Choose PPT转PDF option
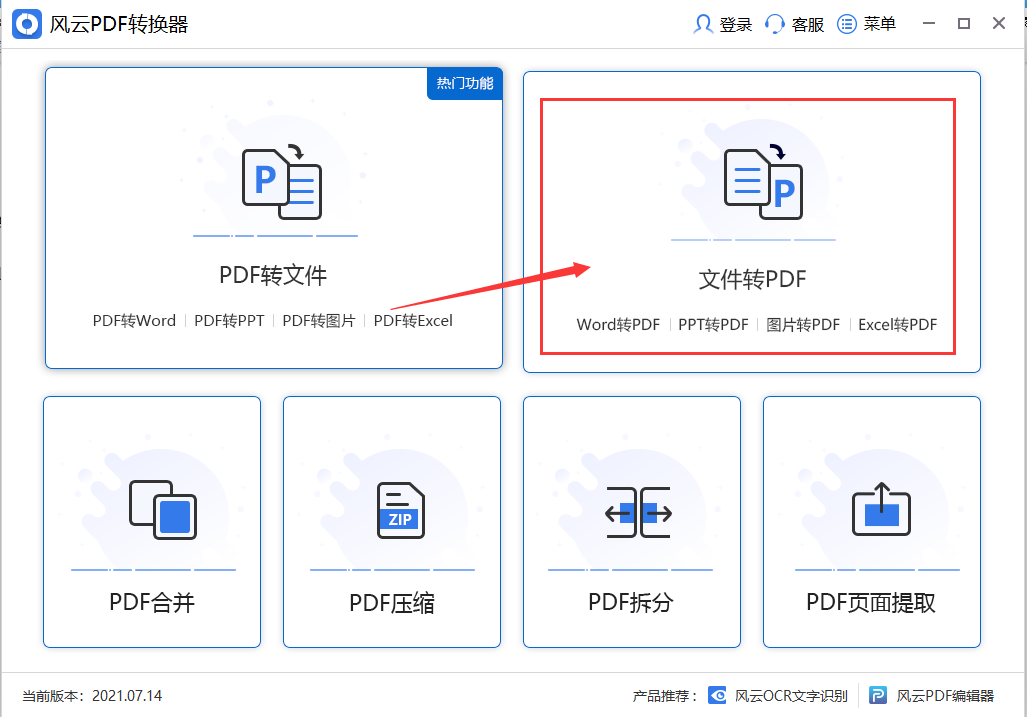Image resolution: width=1027 pixels, height=717 pixels. pos(713,325)
